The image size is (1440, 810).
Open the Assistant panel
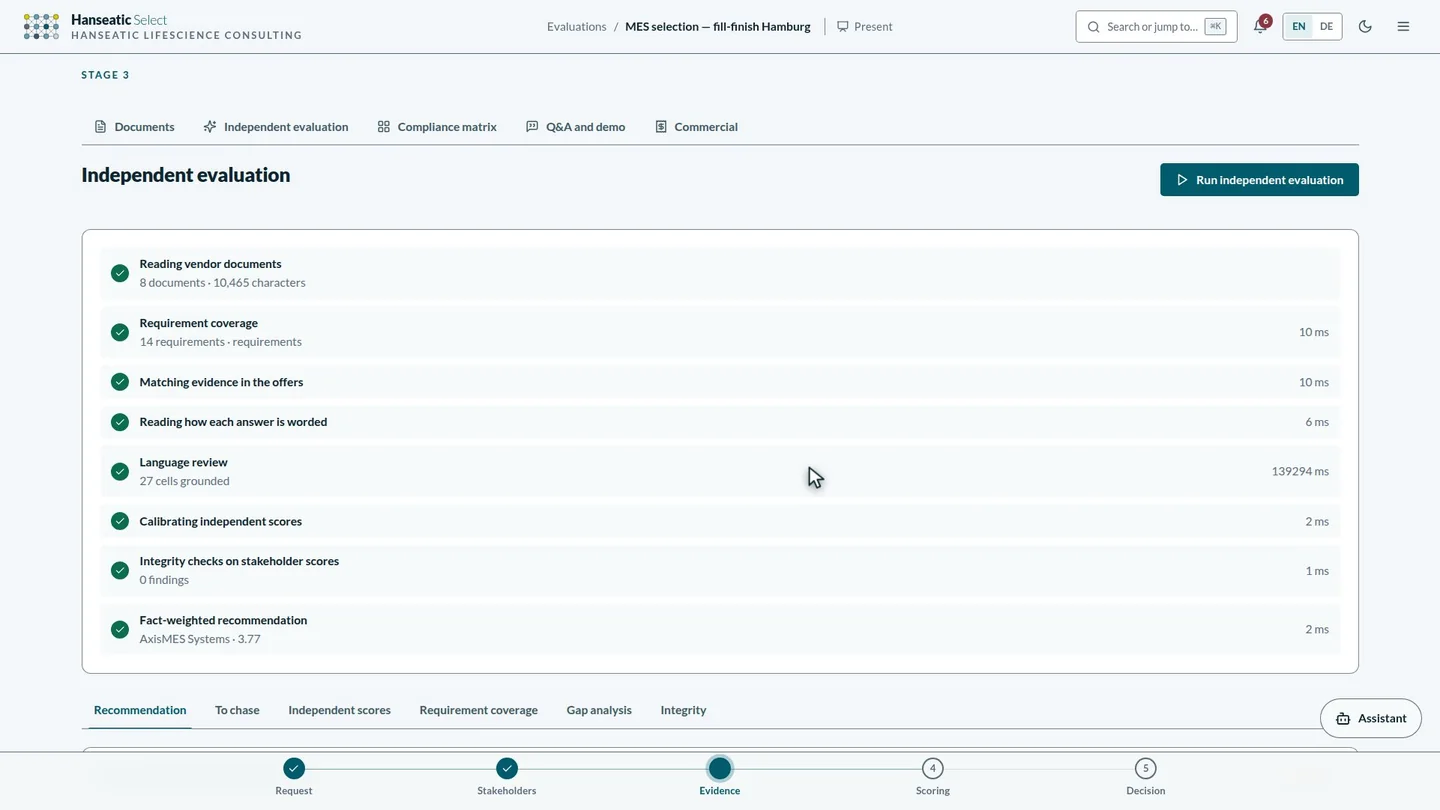(1371, 718)
